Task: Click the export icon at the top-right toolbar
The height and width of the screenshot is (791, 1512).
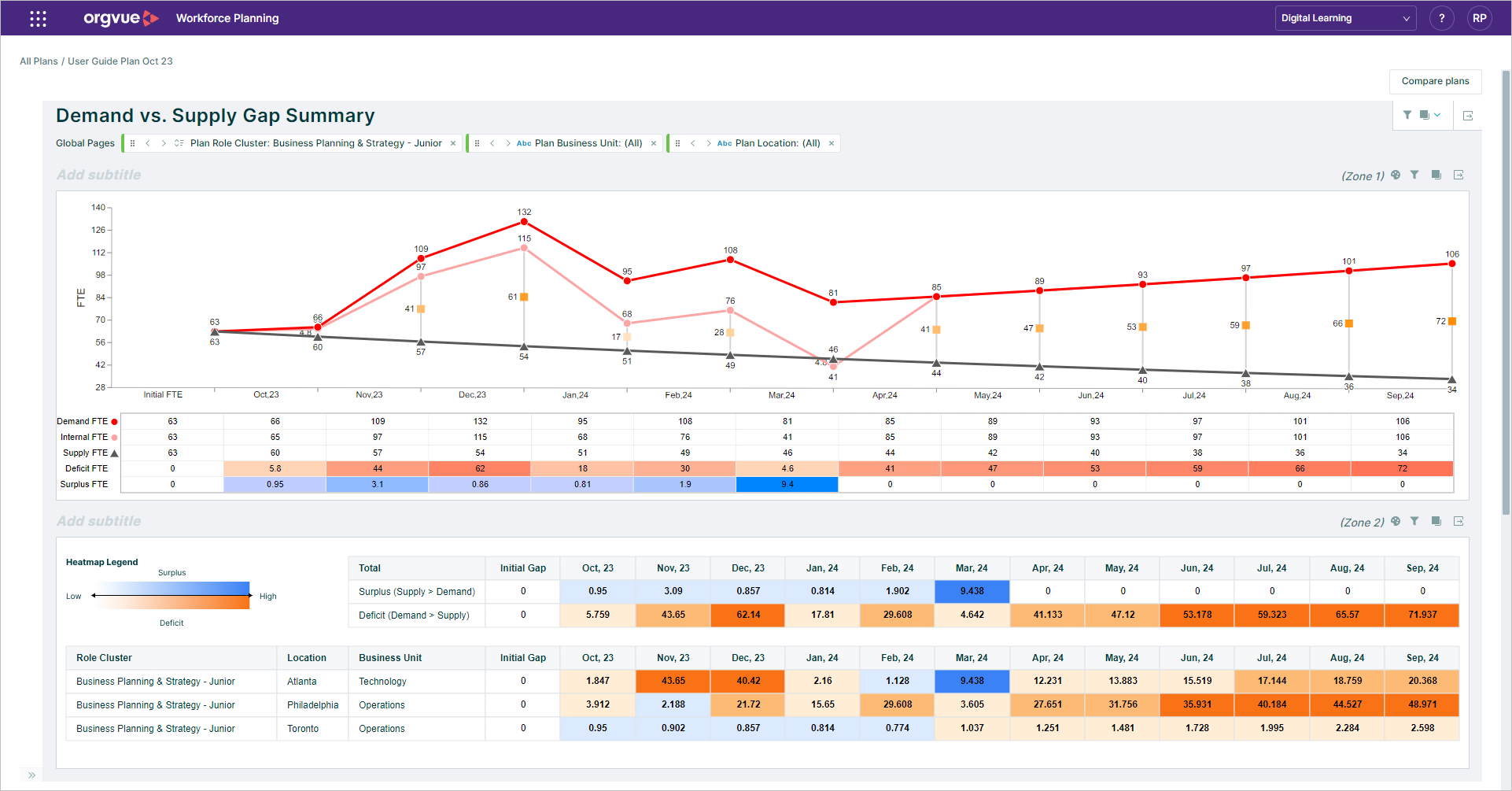Action: (1468, 115)
